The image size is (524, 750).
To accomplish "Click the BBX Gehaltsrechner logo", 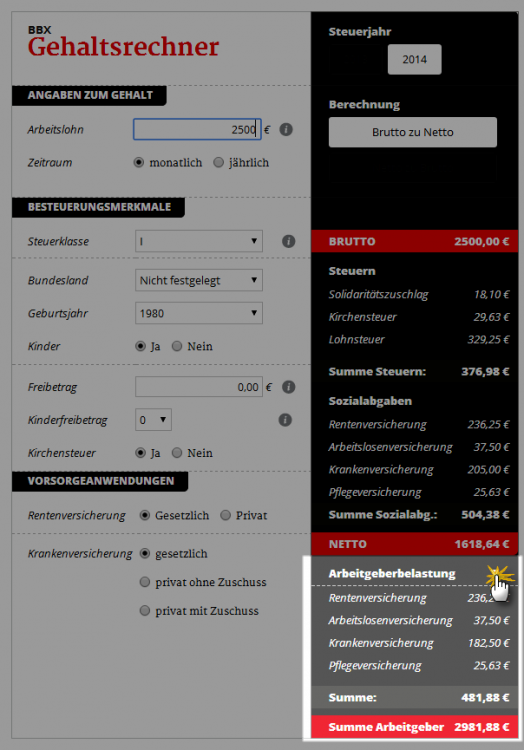I will (123, 42).
